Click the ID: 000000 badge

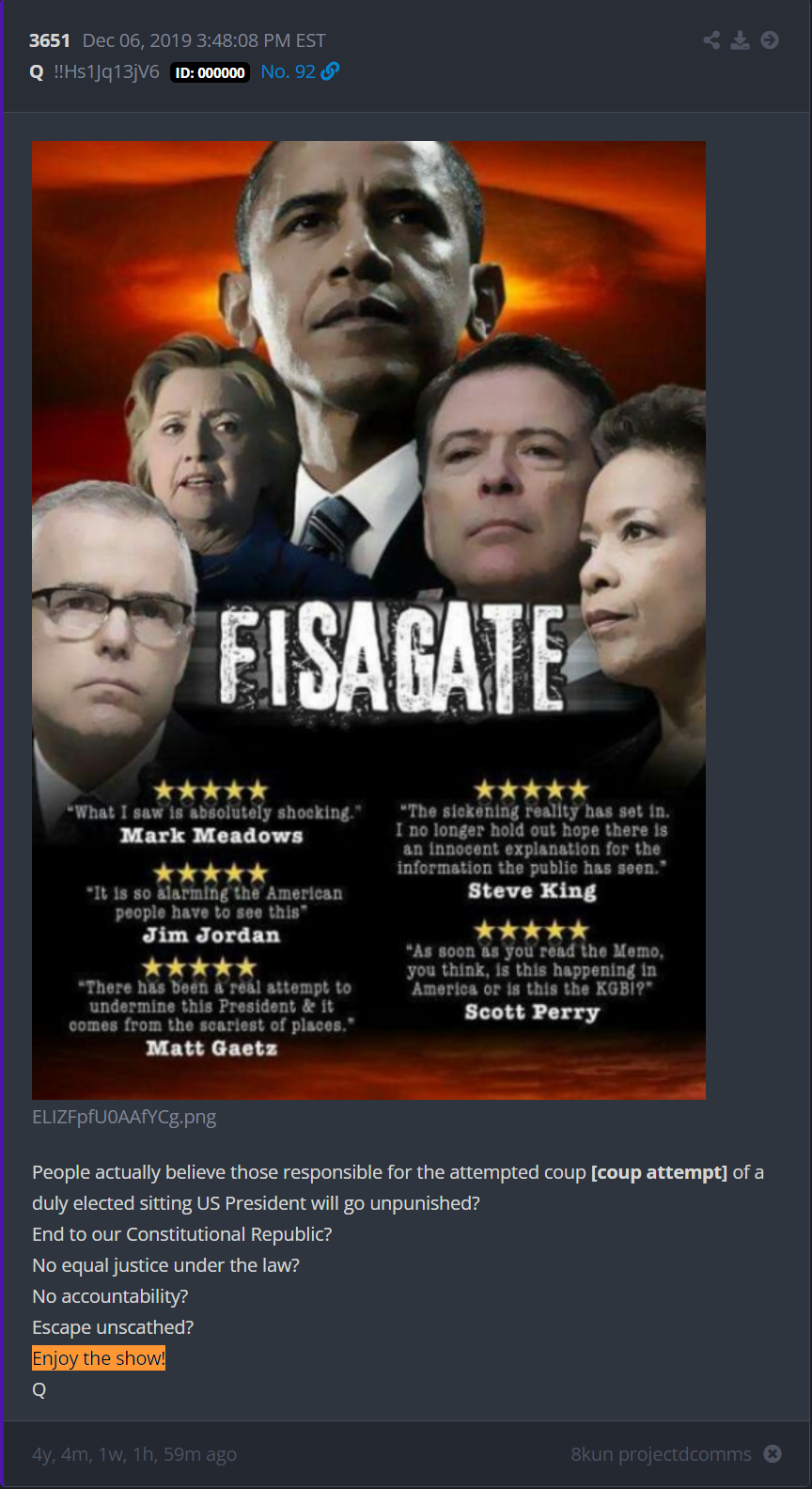210,72
